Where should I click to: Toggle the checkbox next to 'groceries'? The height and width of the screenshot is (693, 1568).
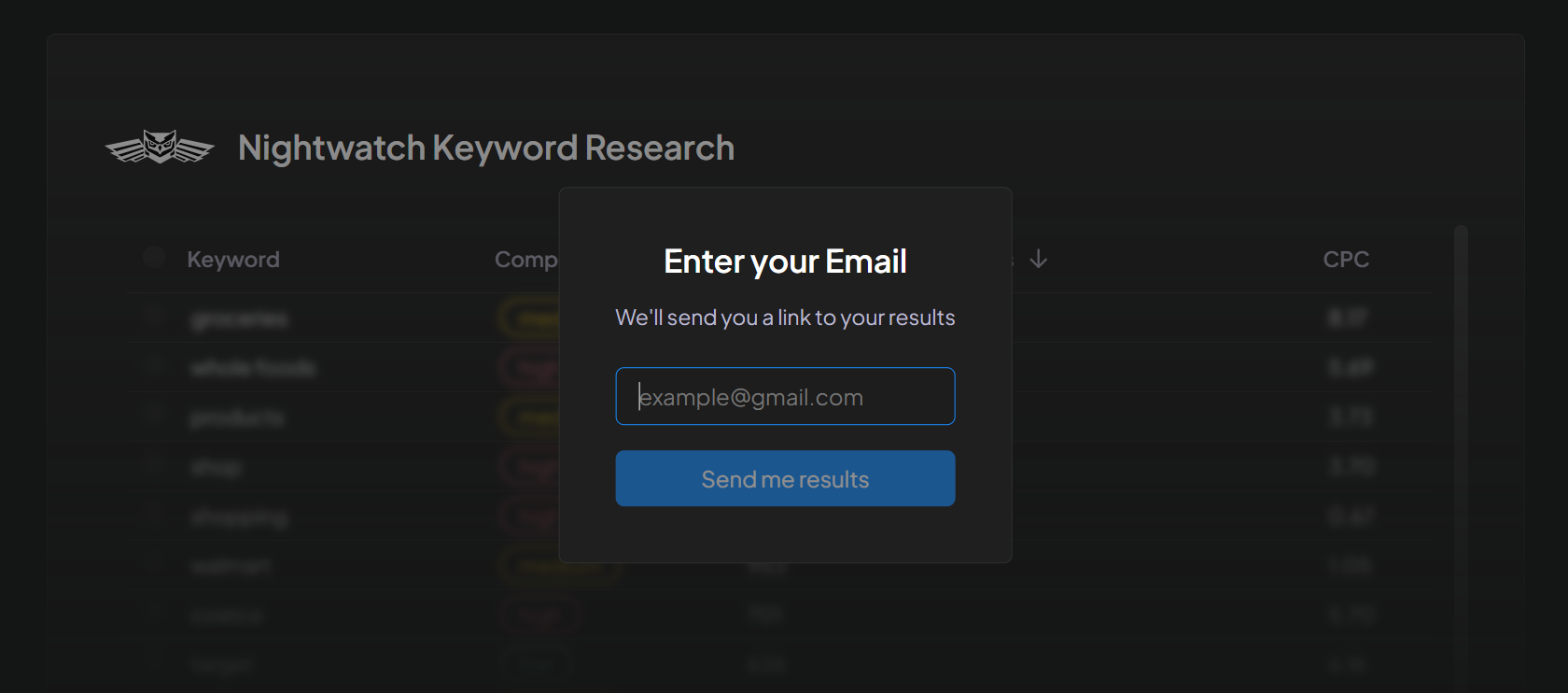(152, 318)
